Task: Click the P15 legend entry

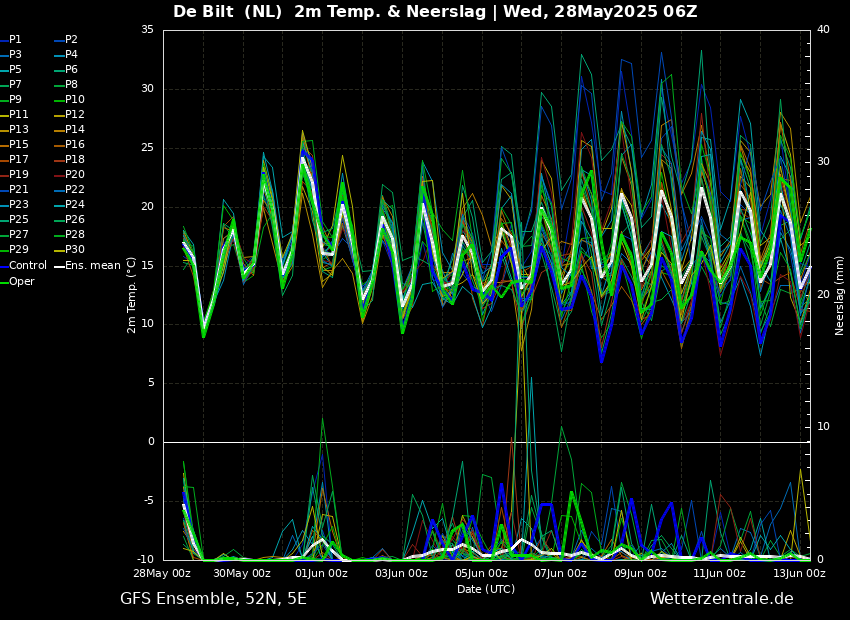Action: [19, 145]
